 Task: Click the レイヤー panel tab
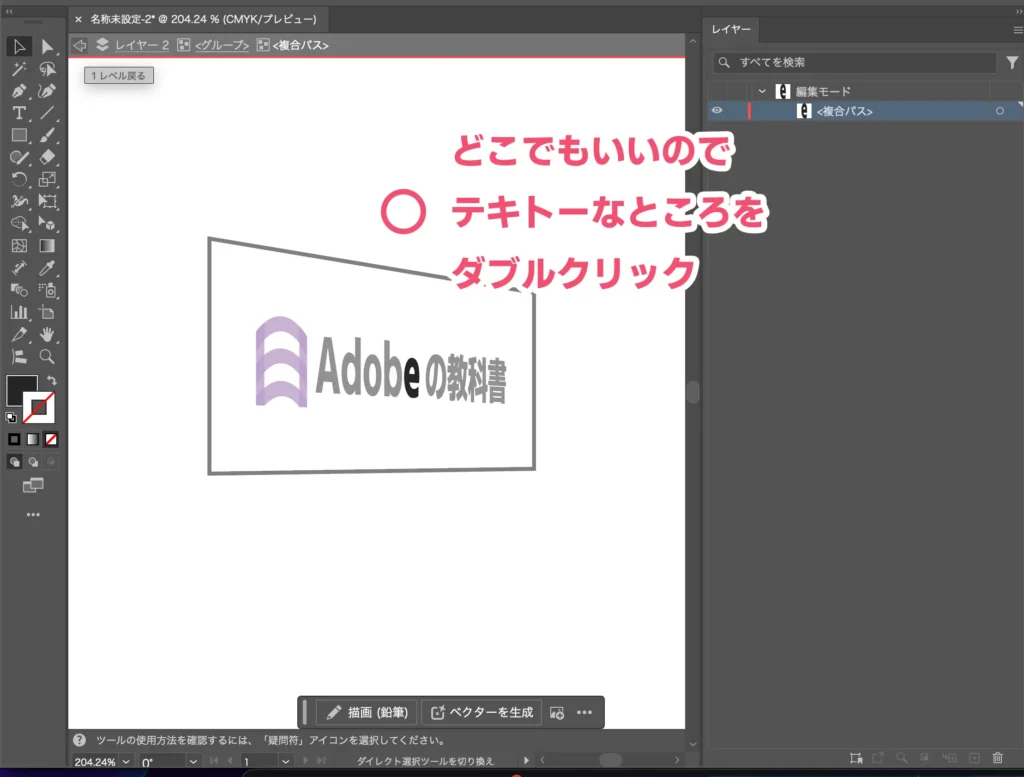pyautogui.click(x=731, y=29)
